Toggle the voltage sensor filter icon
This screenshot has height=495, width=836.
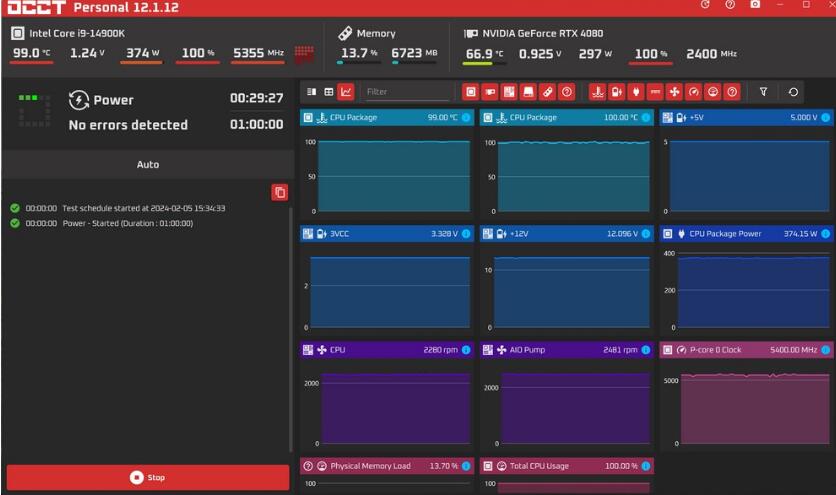[x=617, y=92]
